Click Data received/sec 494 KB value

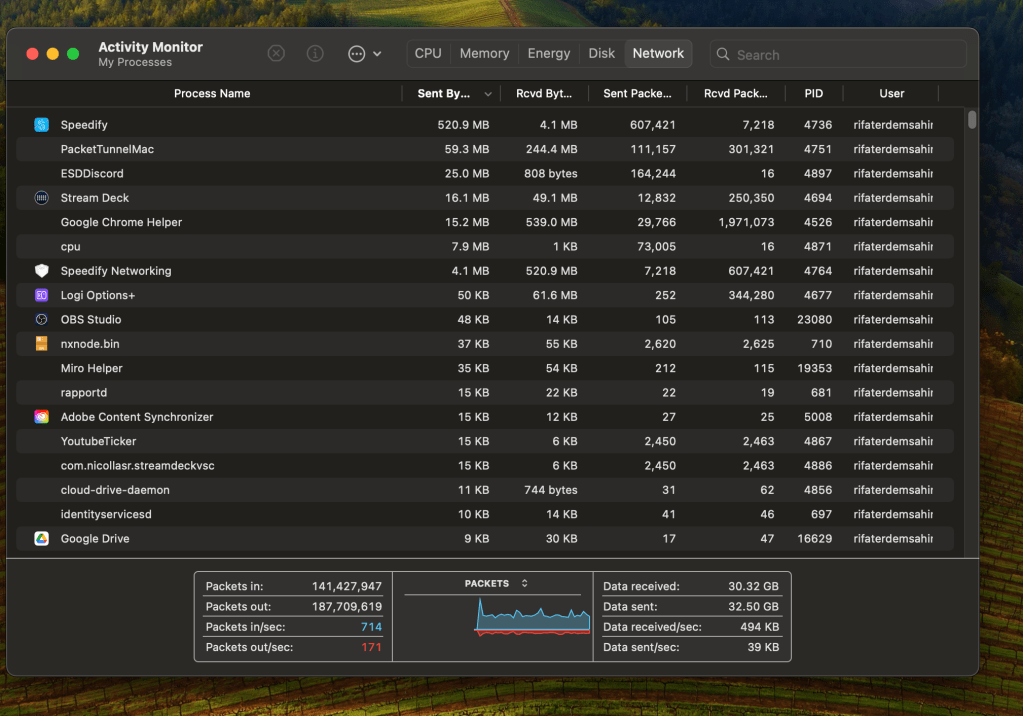[x=759, y=627]
